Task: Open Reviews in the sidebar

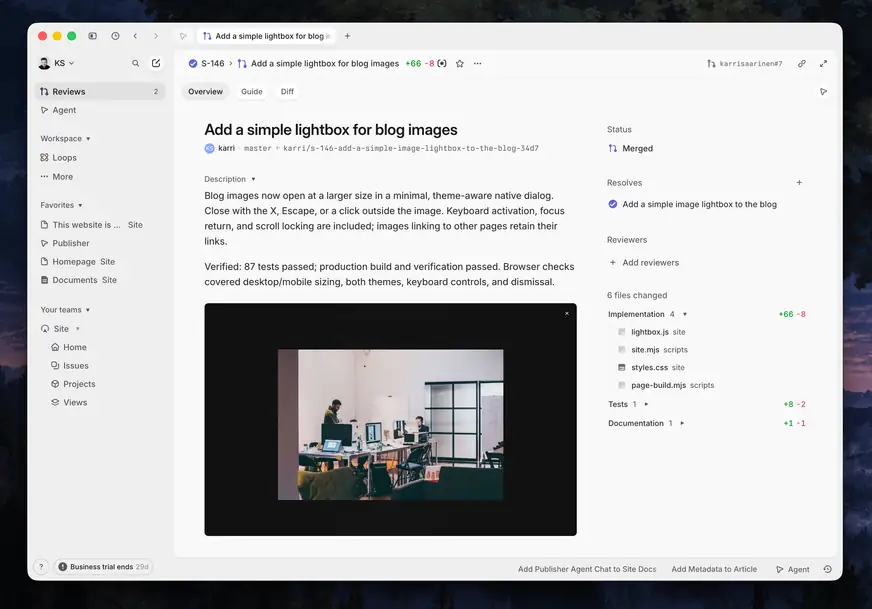Action: [x=100, y=92]
